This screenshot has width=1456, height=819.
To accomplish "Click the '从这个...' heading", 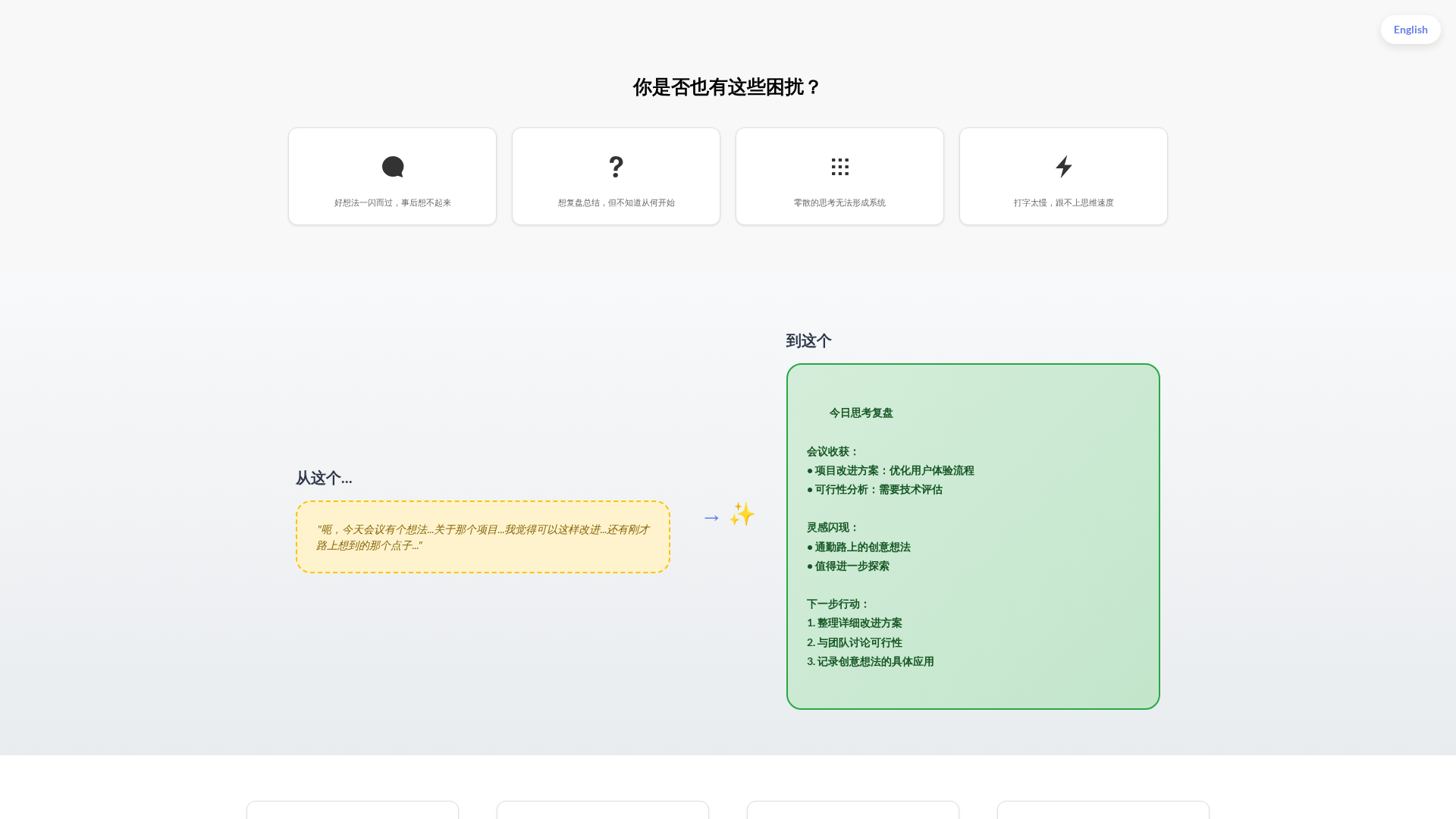I will (324, 478).
